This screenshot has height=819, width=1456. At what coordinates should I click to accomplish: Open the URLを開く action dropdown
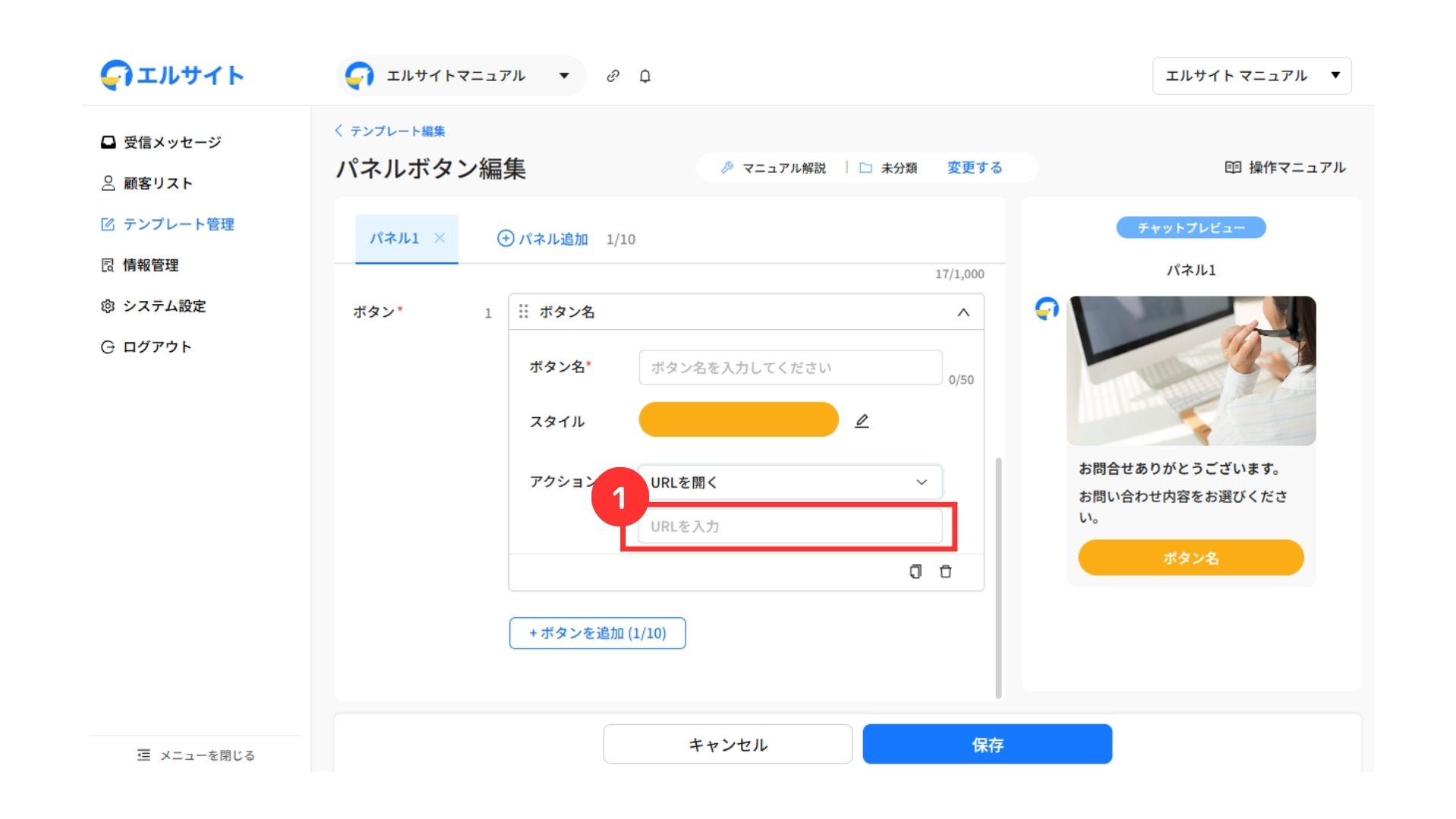click(789, 482)
